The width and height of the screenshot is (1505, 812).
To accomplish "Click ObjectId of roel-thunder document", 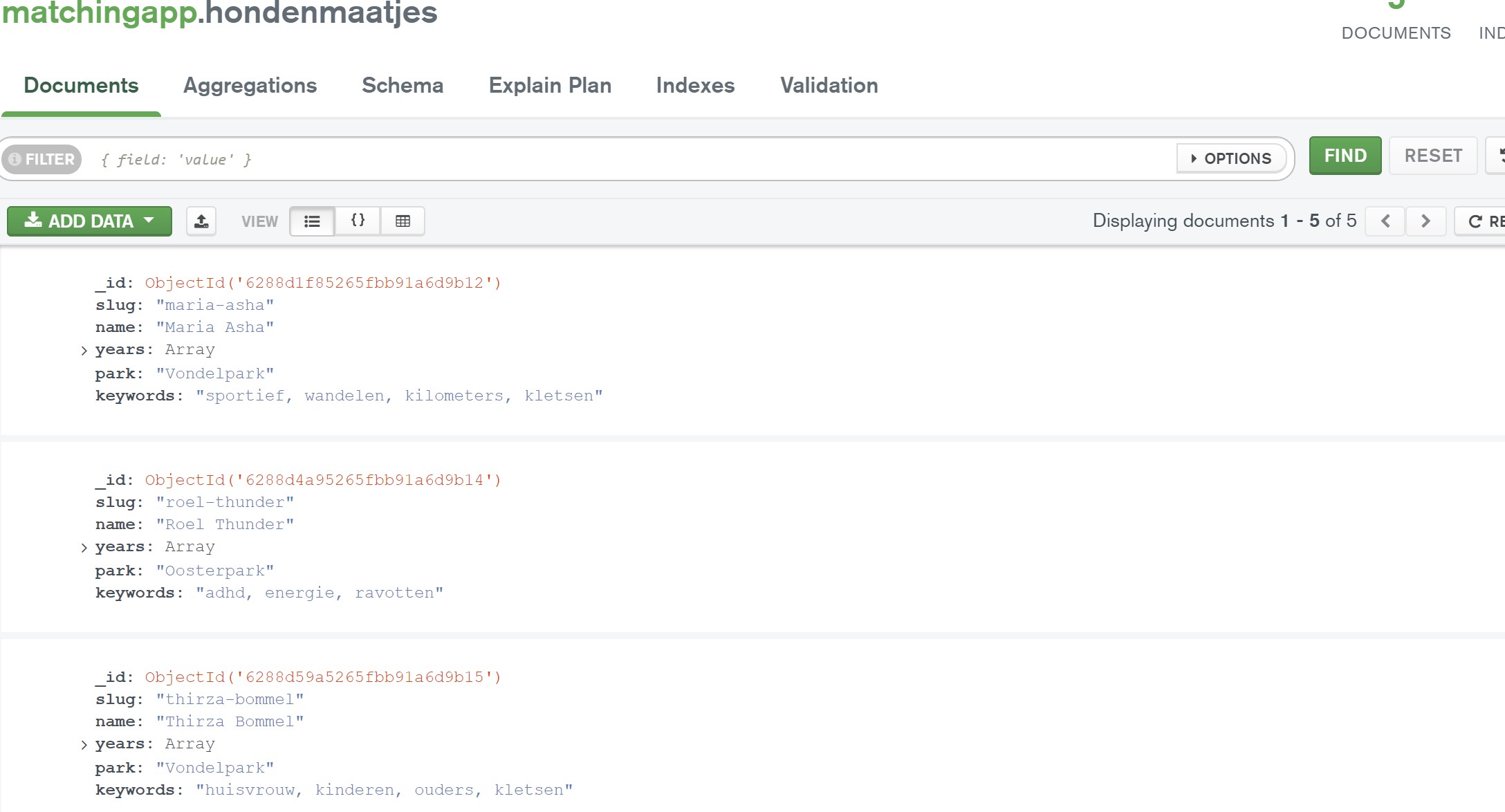I will point(322,480).
